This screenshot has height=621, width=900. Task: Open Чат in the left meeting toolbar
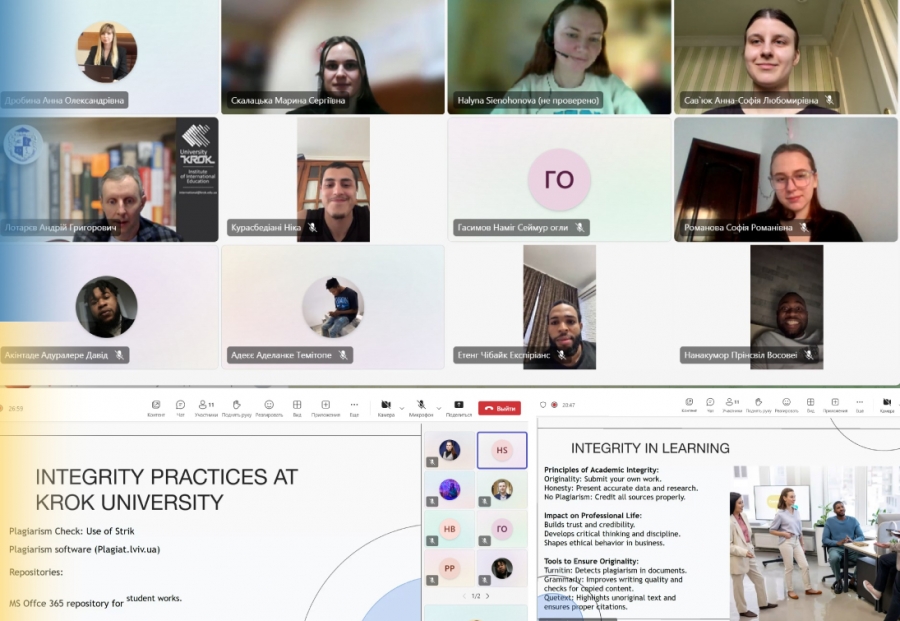point(180,408)
